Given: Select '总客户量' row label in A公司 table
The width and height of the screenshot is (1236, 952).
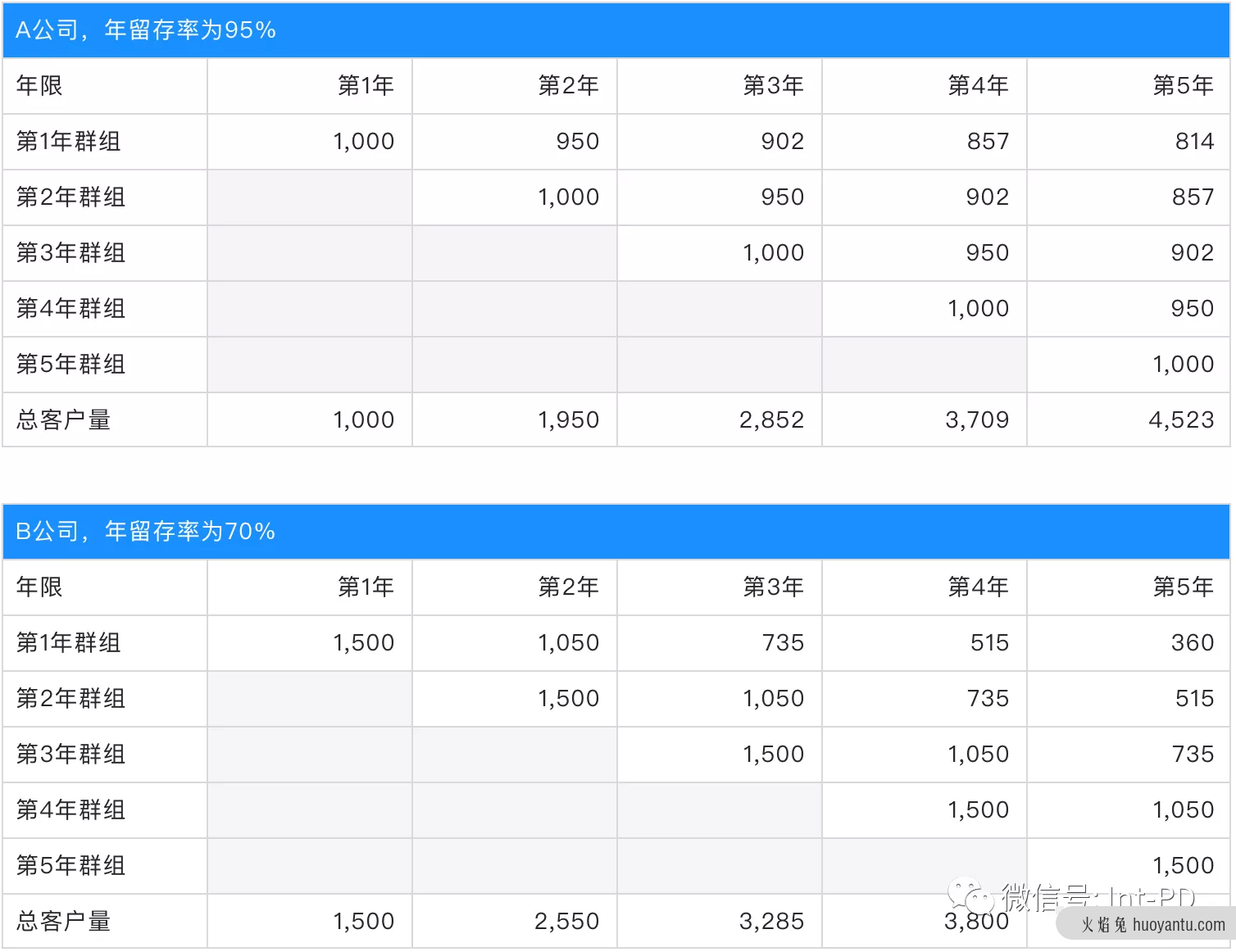Looking at the screenshot, I should click(63, 420).
